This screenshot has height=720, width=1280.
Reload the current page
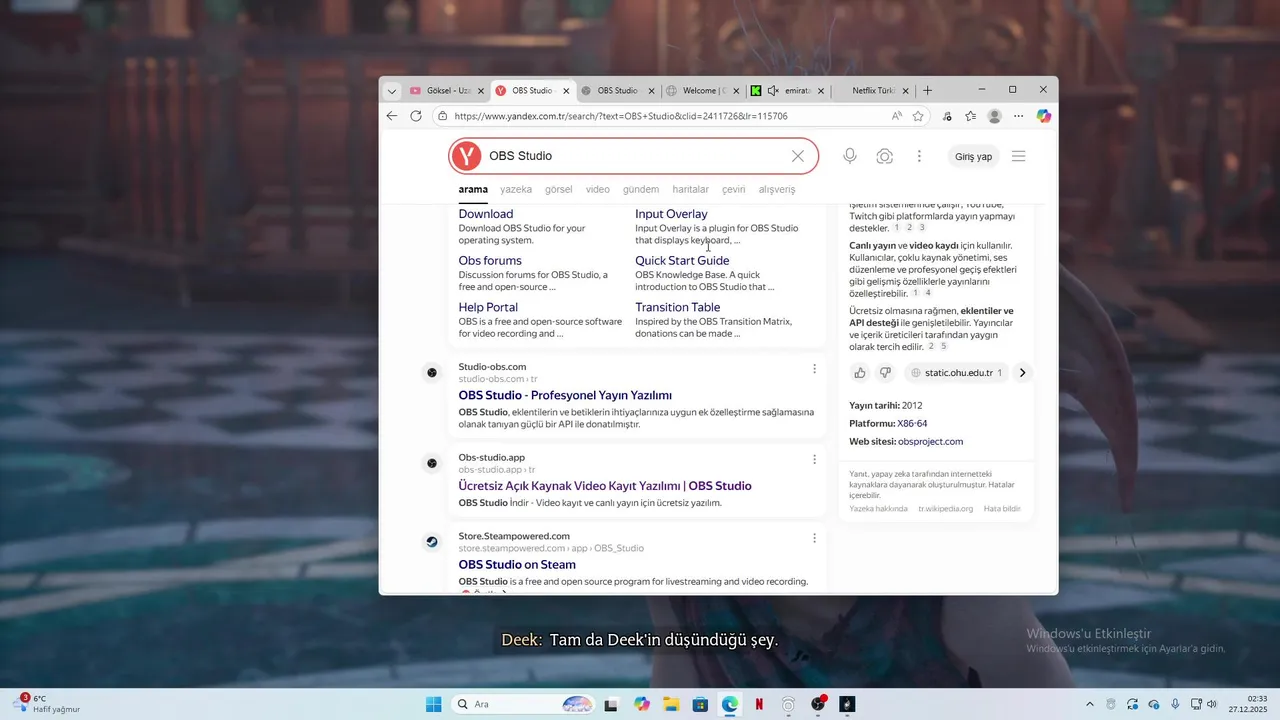pos(416,116)
